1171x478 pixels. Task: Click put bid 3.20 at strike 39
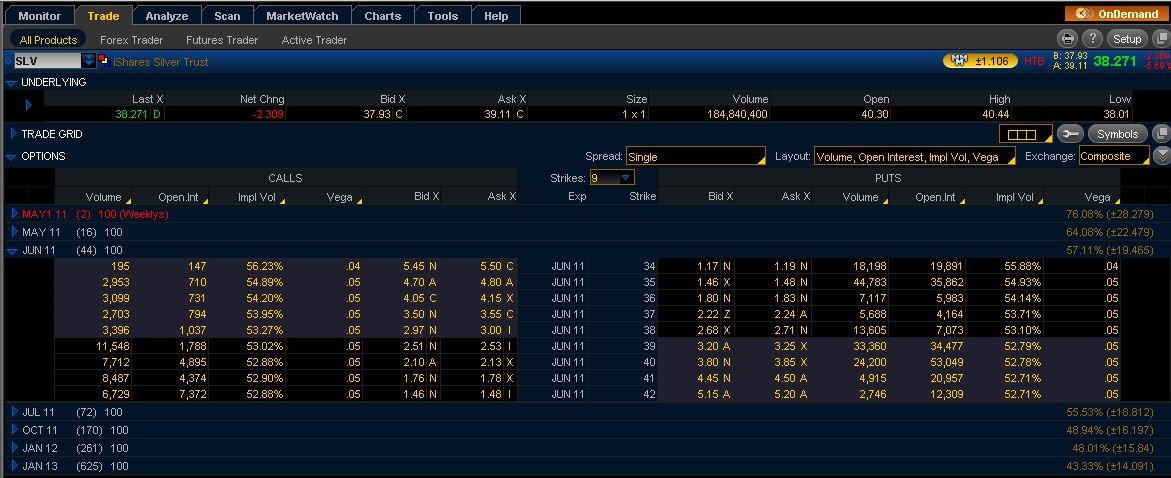click(x=708, y=346)
